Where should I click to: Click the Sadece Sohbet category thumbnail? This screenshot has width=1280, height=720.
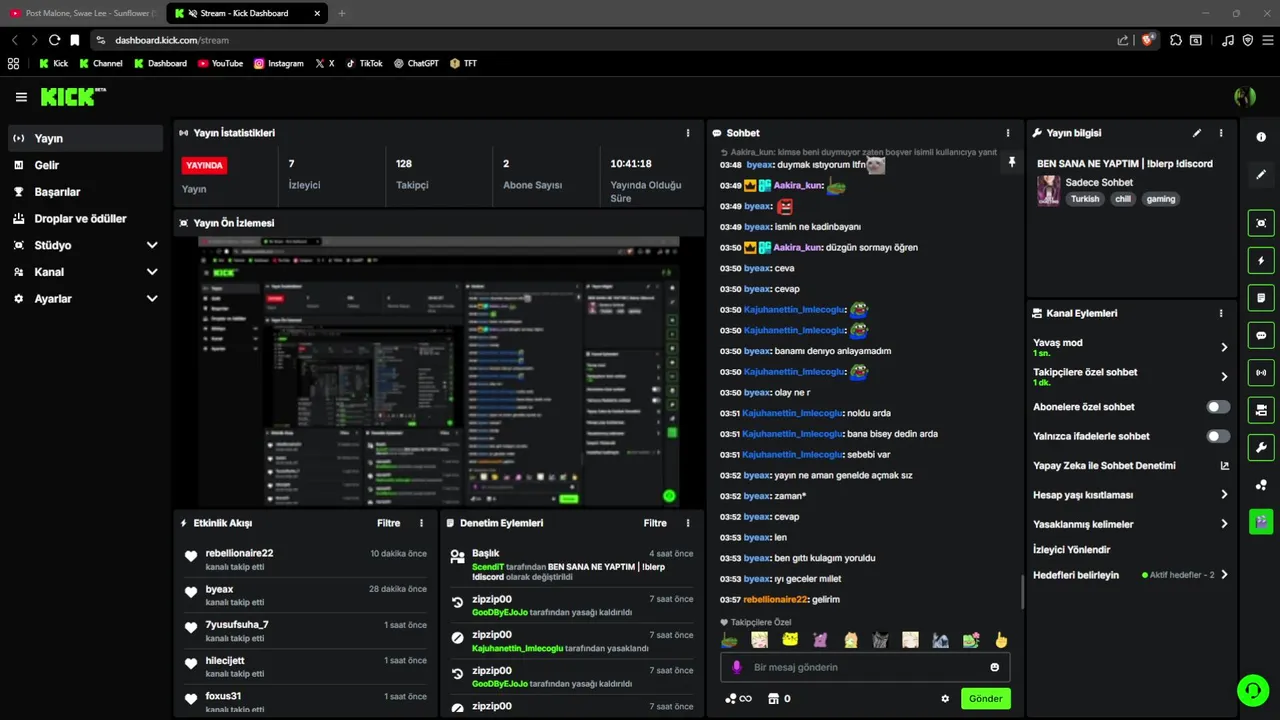pos(1048,190)
